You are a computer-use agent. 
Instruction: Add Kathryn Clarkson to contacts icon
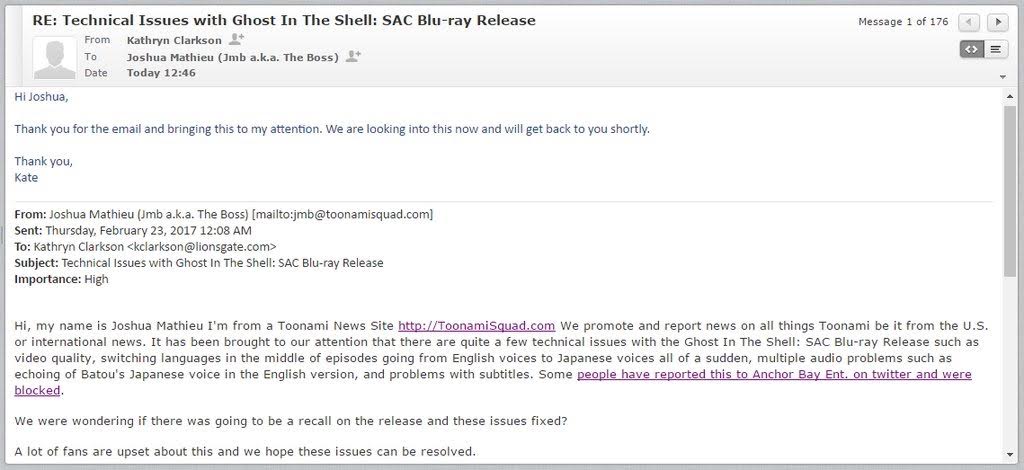(x=236, y=39)
